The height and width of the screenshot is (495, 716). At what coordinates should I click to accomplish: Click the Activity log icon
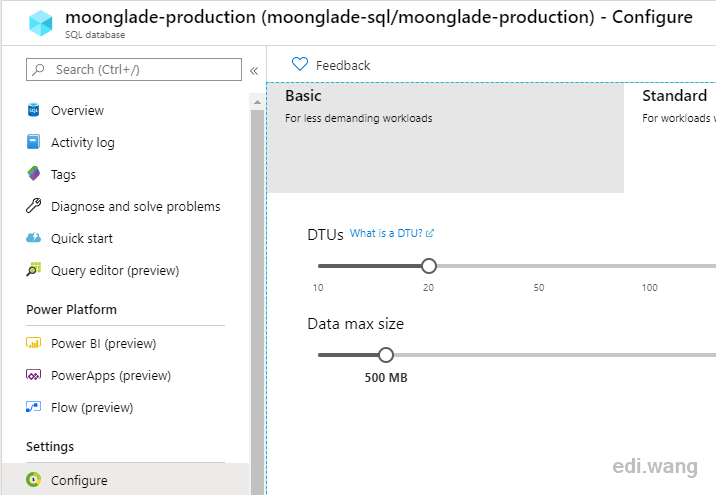(33, 142)
